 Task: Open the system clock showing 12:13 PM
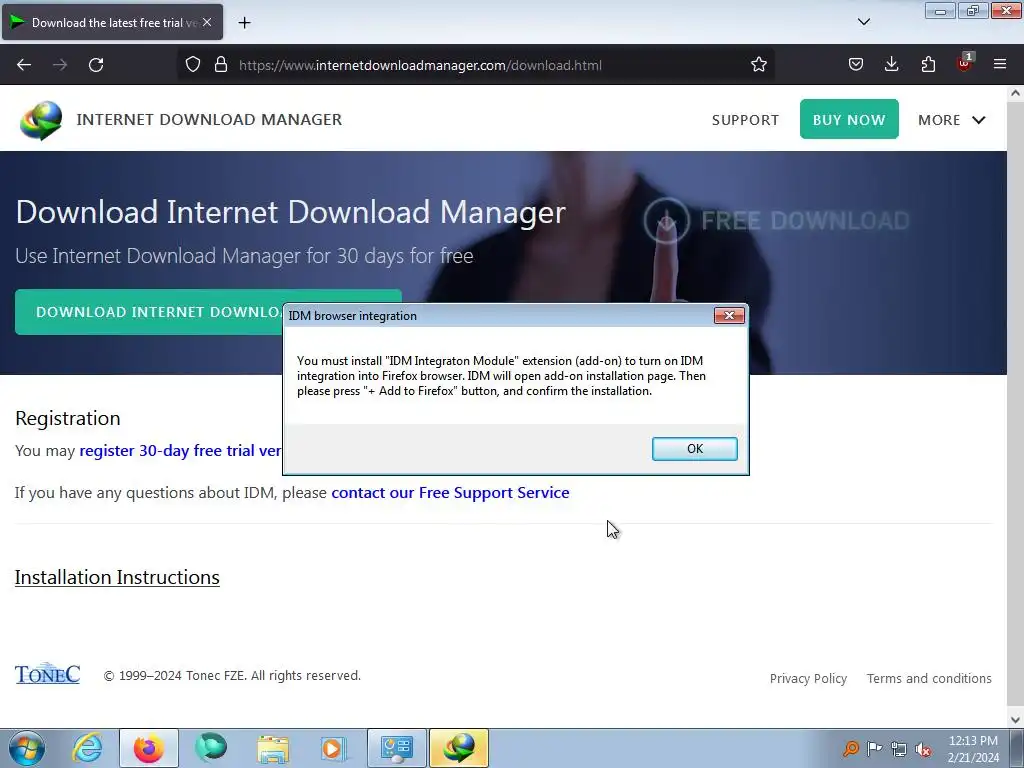[x=973, y=749]
